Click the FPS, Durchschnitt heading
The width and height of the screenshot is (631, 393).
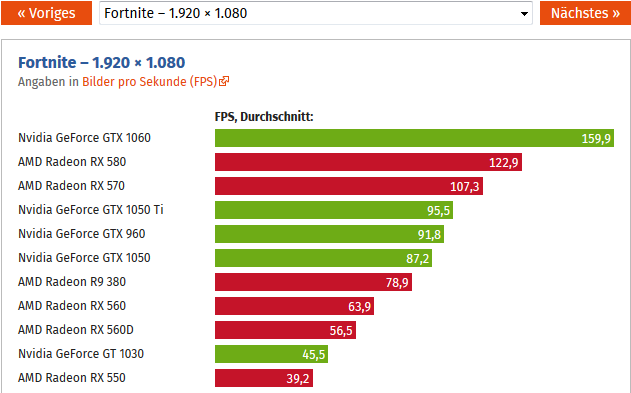tap(264, 117)
